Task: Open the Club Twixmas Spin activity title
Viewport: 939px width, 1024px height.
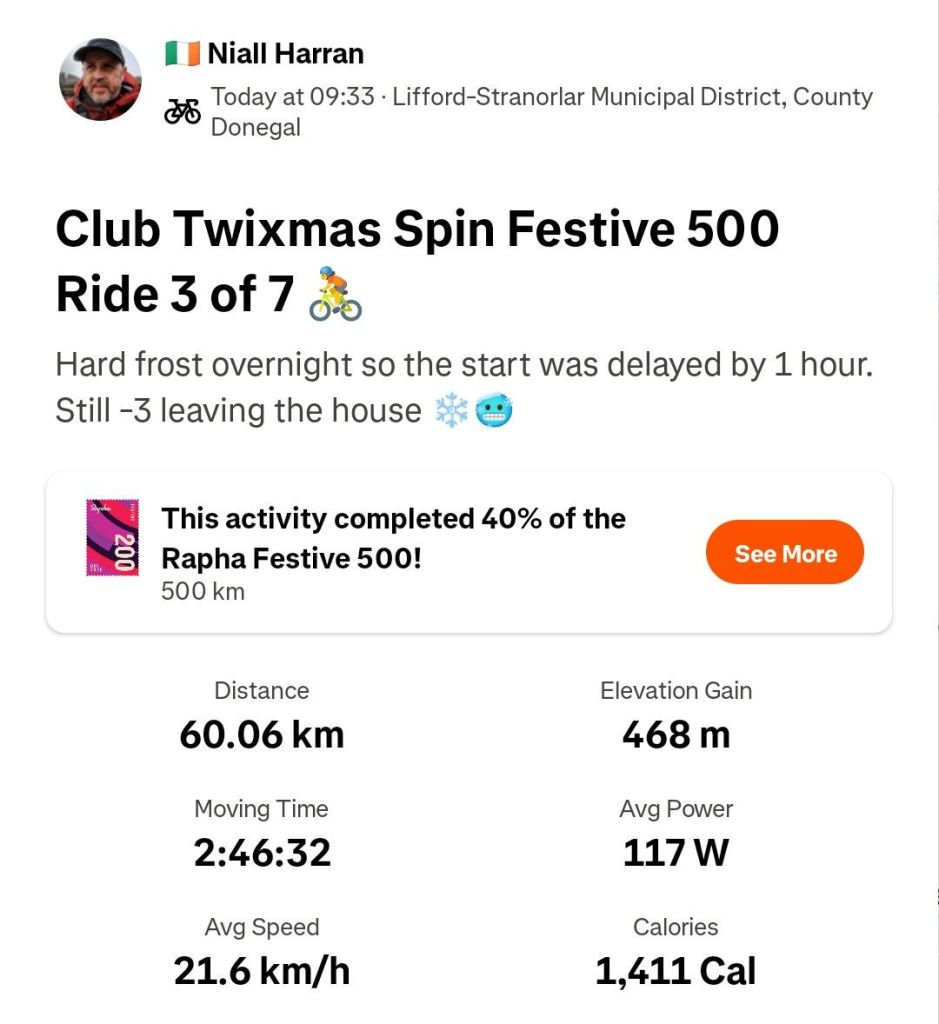Action: (417, 230)
